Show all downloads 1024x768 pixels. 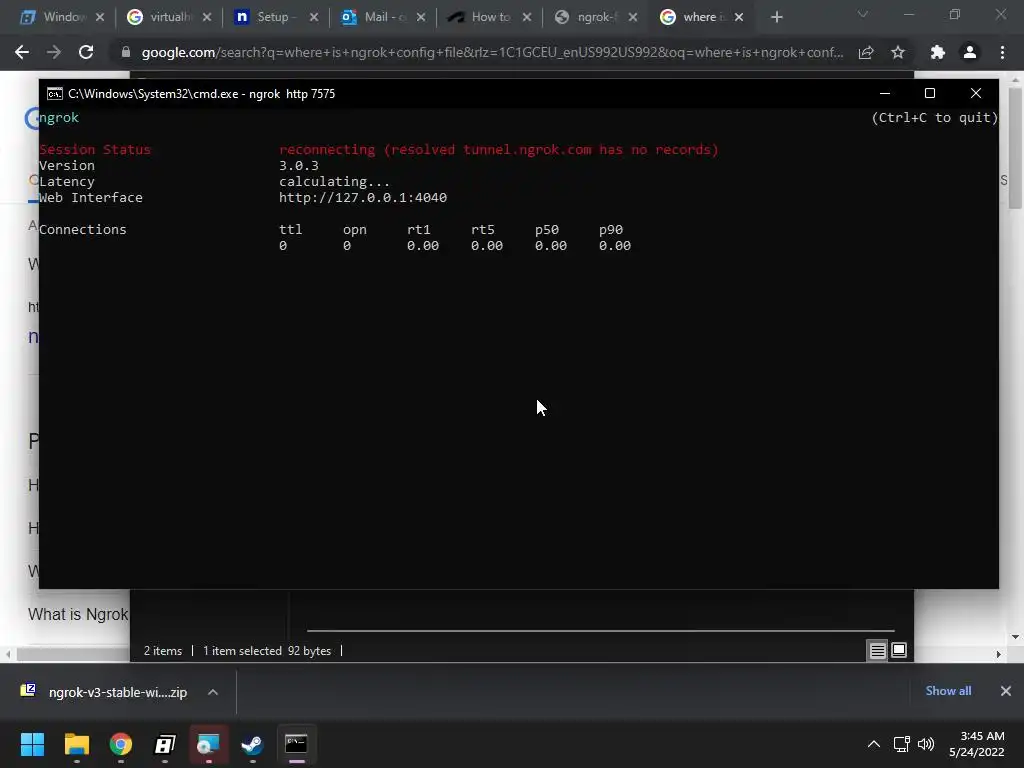948,691
